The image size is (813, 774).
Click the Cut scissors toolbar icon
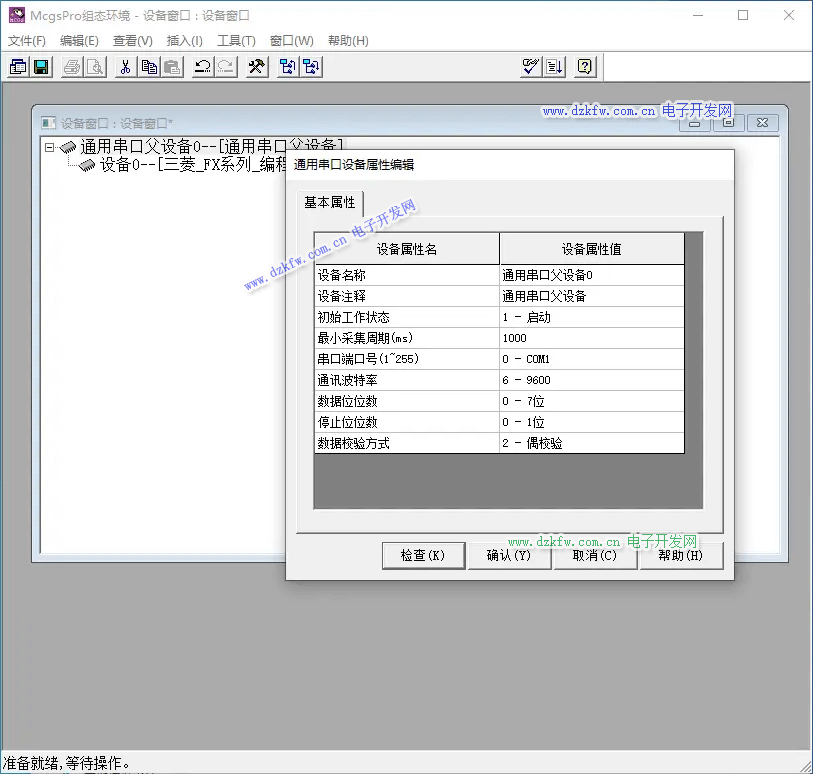[x=125, y=67]
